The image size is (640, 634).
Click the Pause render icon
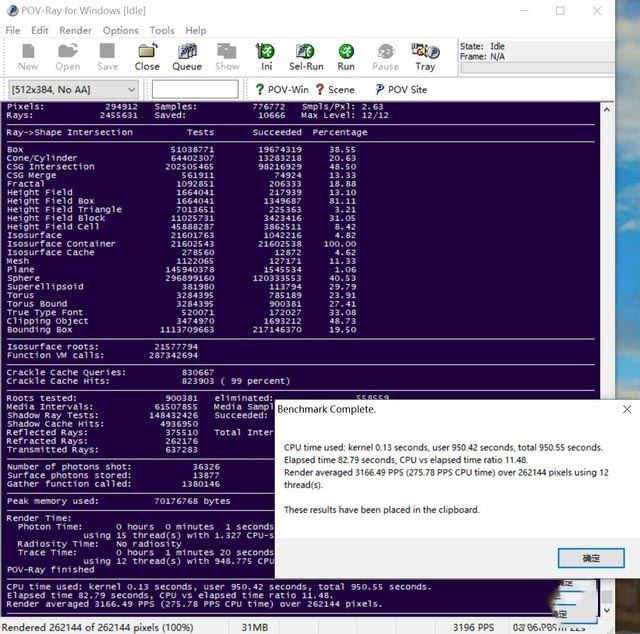click(385, 57)
